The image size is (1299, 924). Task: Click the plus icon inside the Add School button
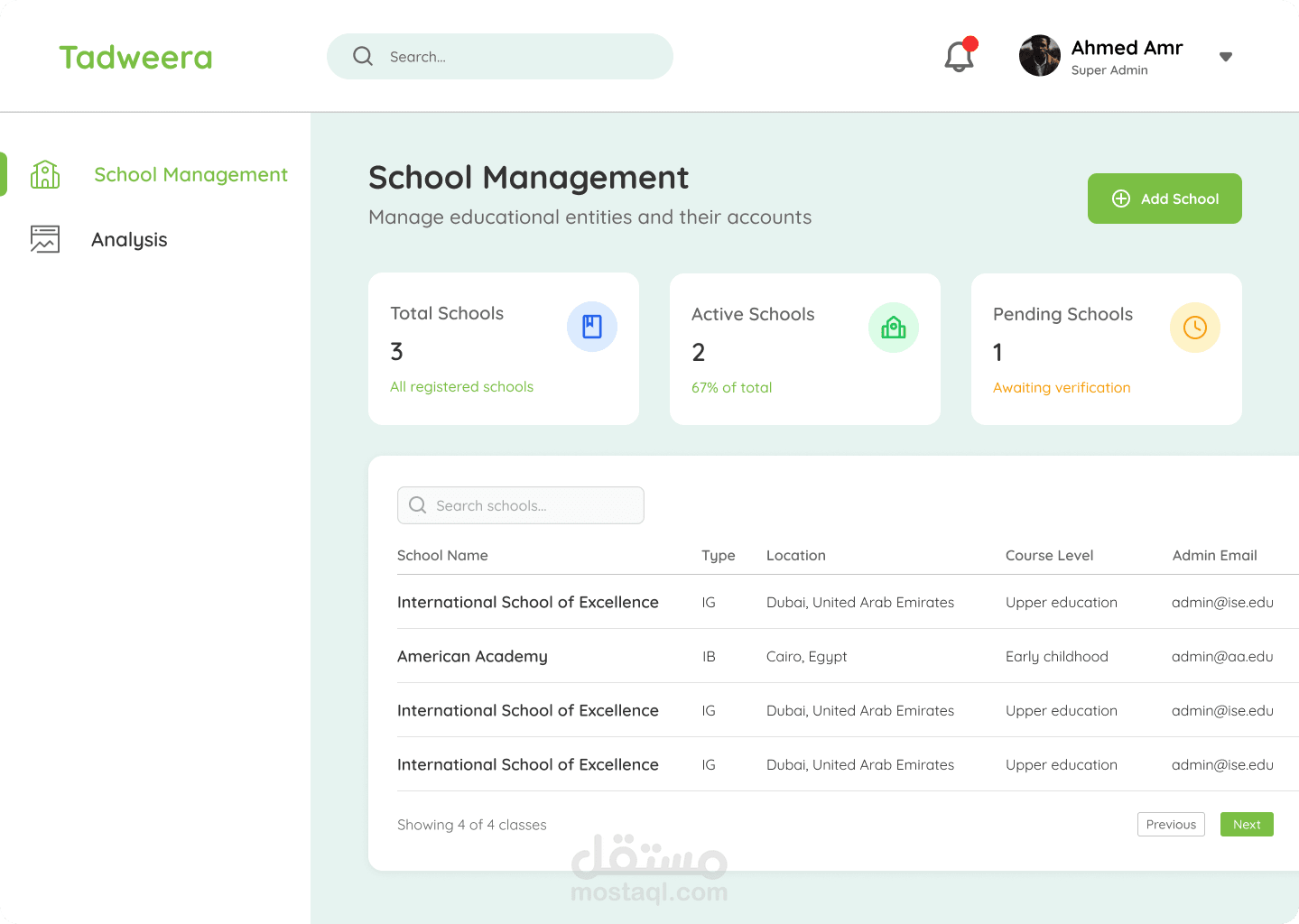pos(1121,198)
